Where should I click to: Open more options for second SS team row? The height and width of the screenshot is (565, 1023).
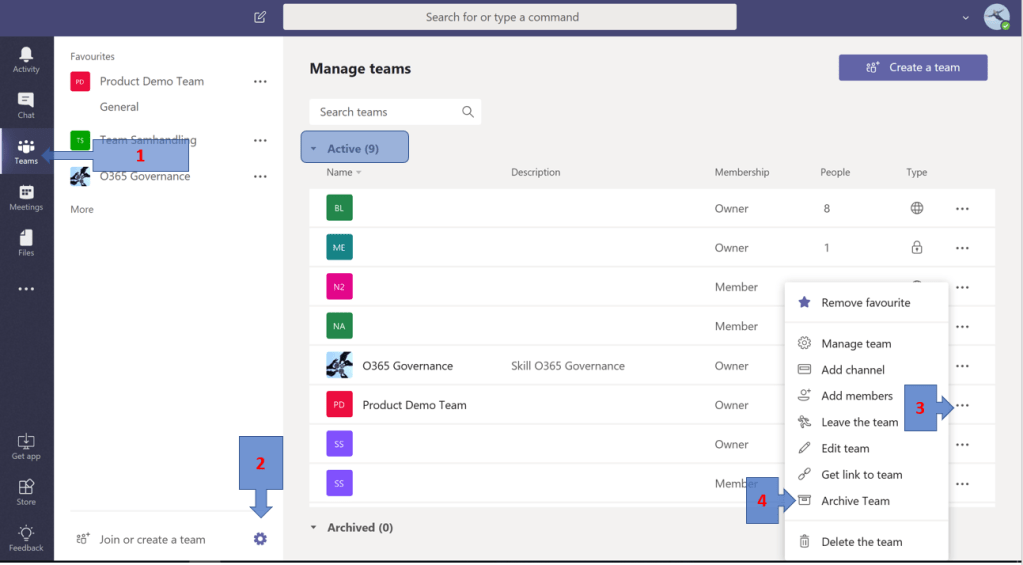click(962, 484)
